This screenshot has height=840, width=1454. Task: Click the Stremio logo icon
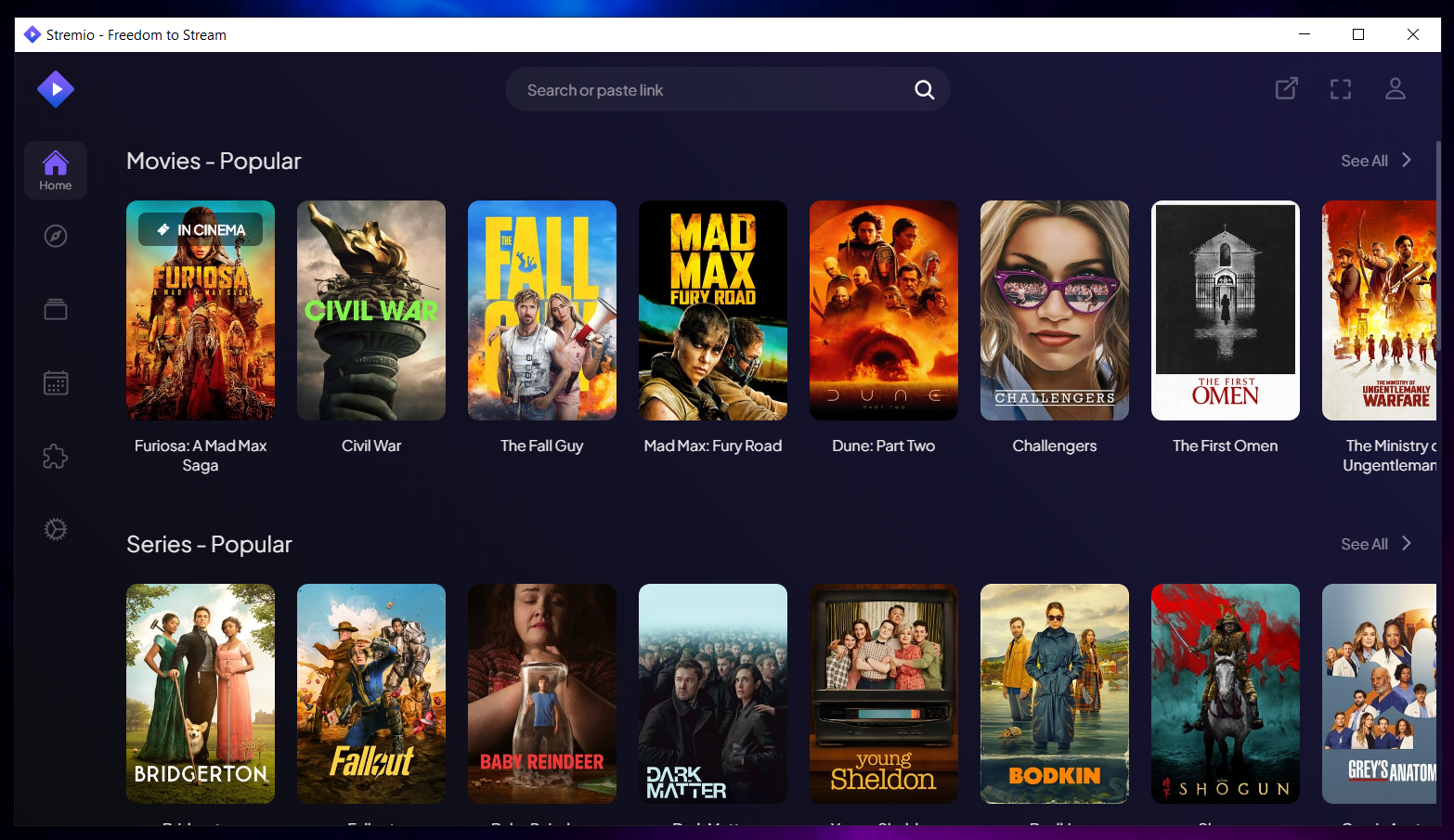click(56, 89)
